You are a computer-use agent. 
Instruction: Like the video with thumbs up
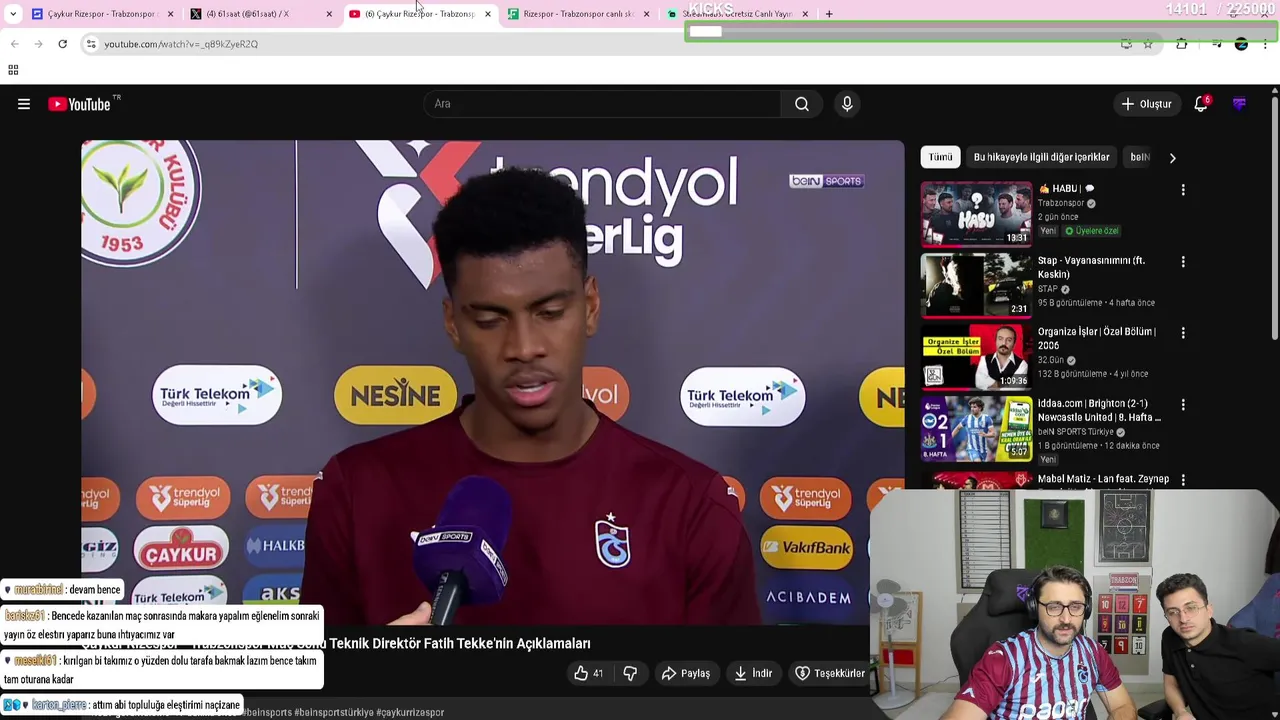(x=588, y=673)
